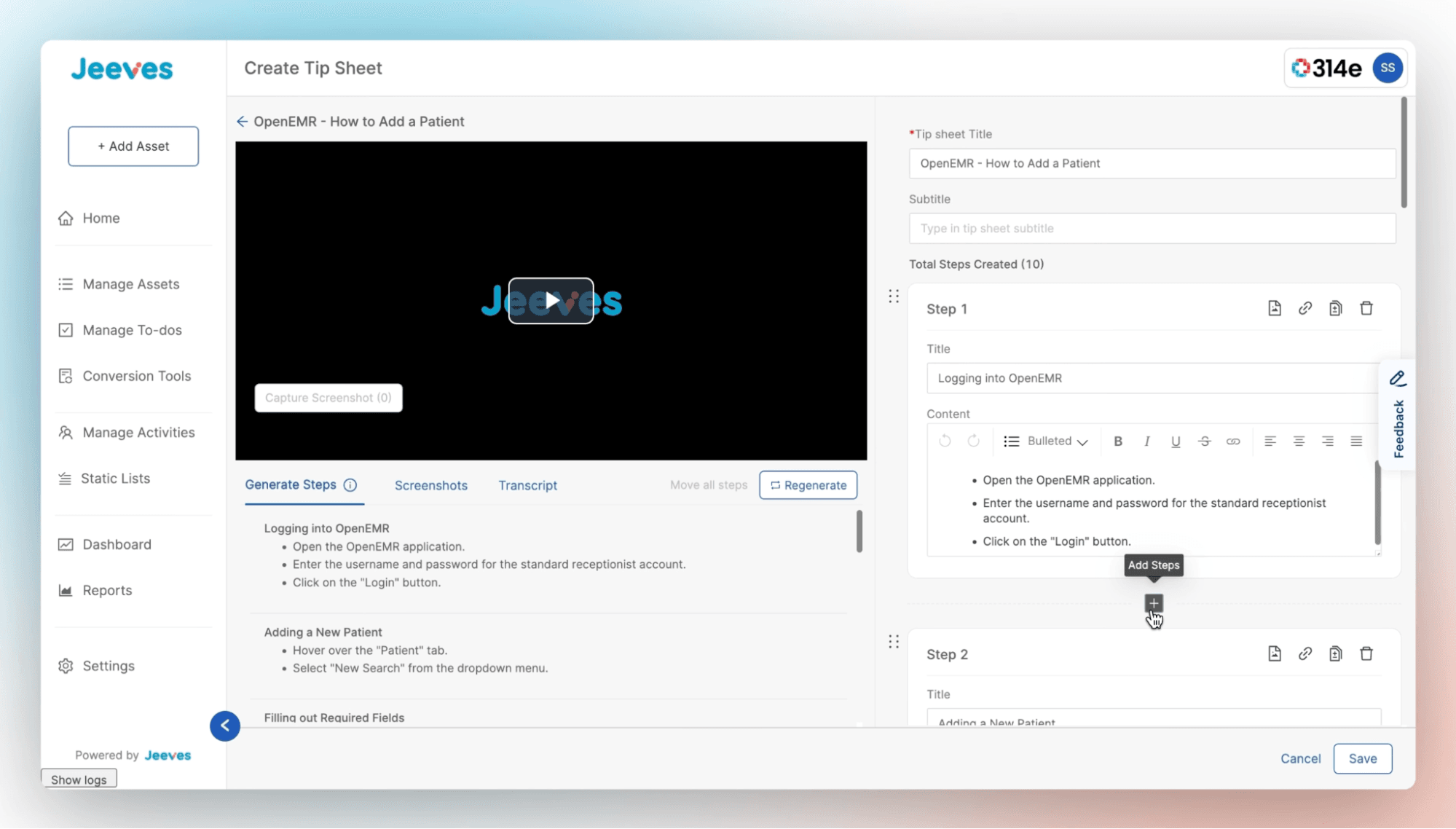Click the 314e organization logo
Screen dimensions: 1456x829
(x=1326, y=68)
